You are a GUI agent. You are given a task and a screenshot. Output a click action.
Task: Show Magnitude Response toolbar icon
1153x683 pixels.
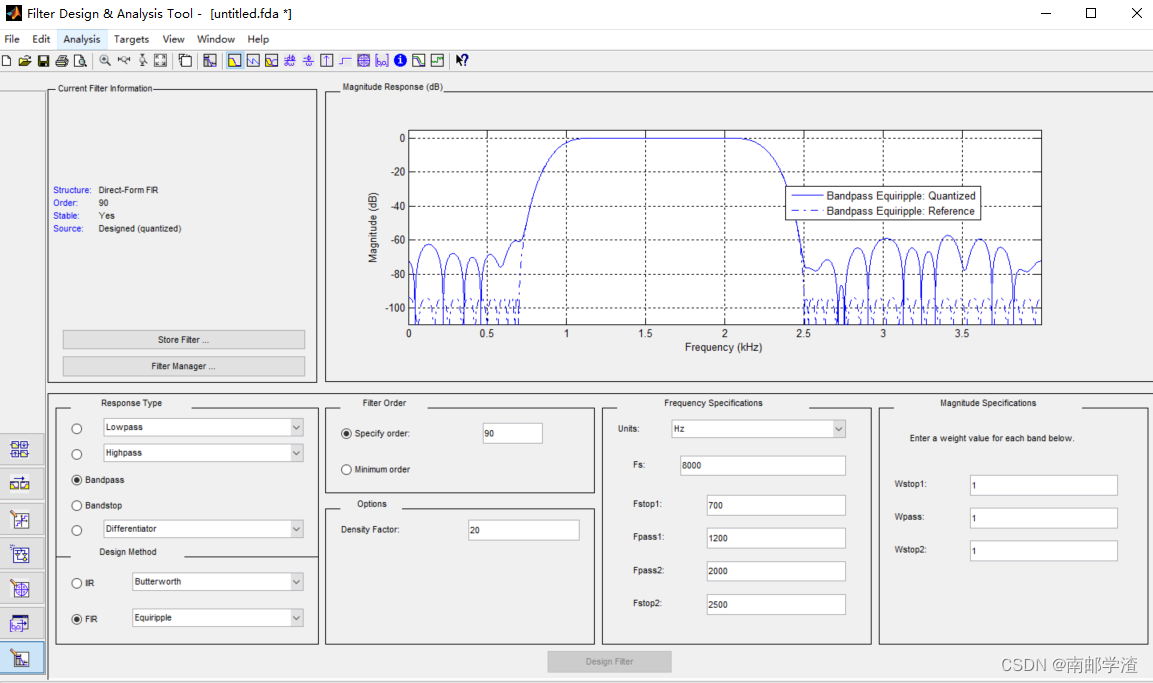click(x=235, y=60)
